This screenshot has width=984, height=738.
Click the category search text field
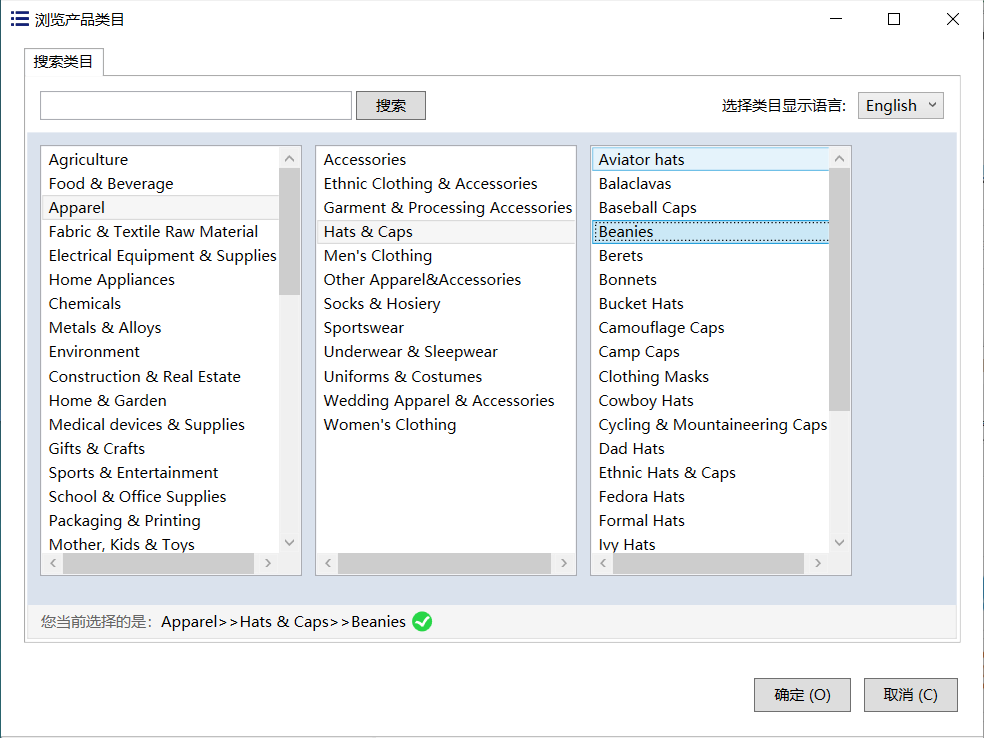196,106
